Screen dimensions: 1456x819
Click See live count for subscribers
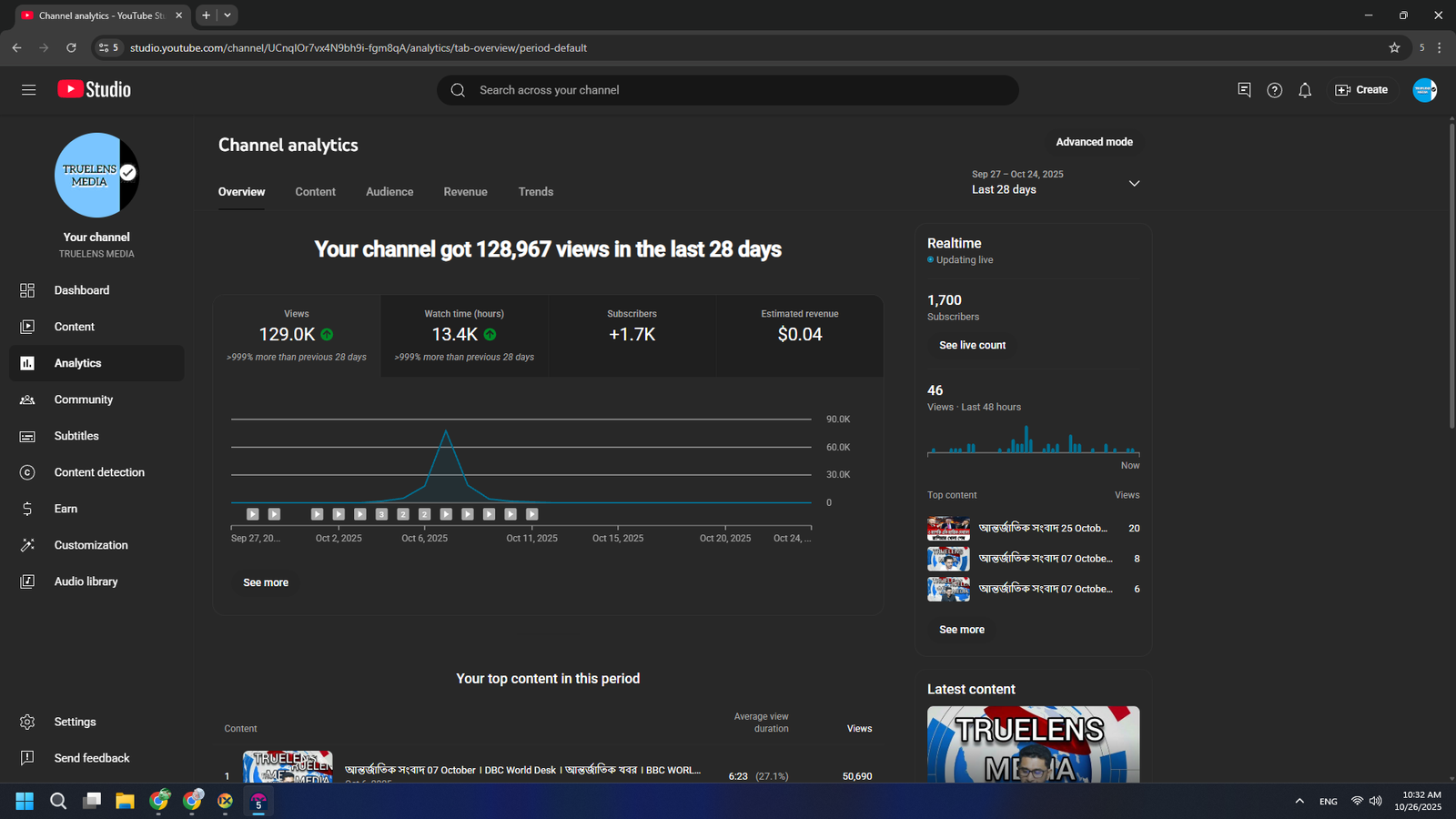tap(972, 346)
